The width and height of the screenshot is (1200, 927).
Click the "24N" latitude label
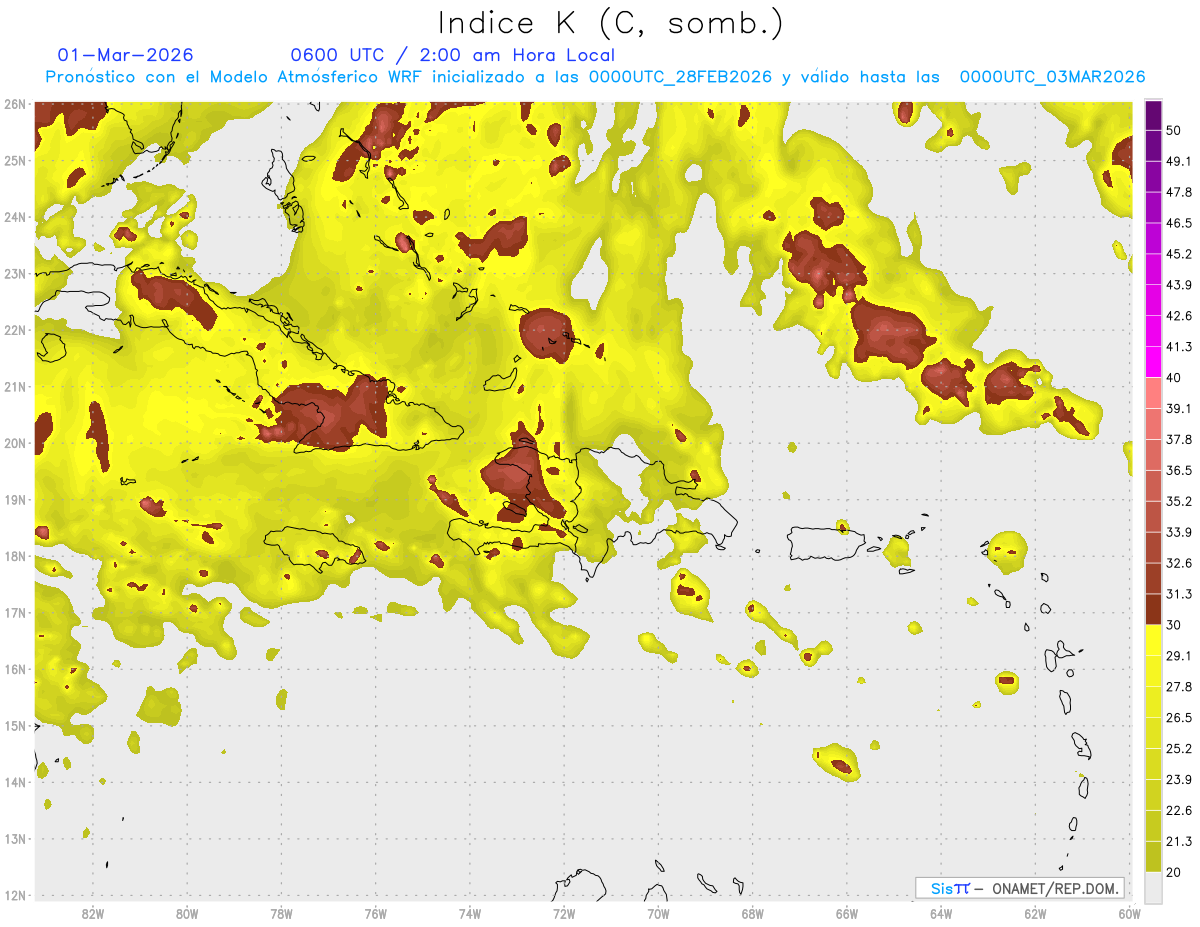[15, 218]
